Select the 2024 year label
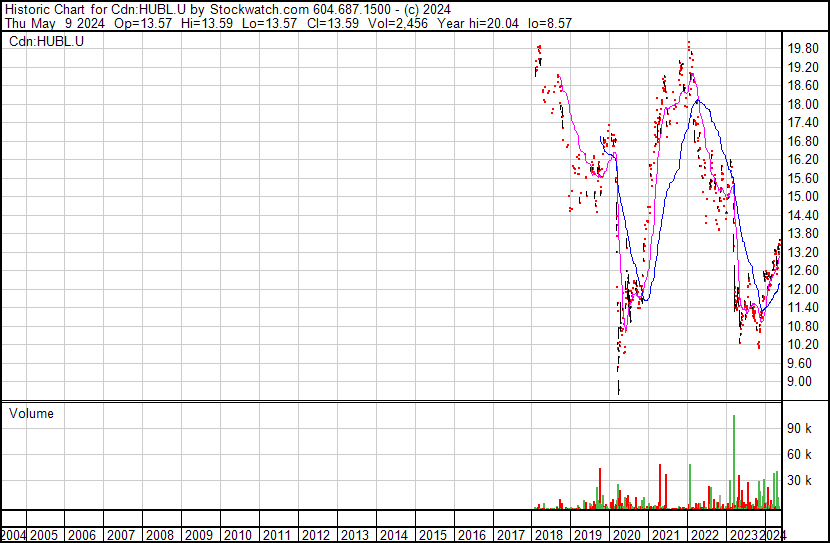 773,535
